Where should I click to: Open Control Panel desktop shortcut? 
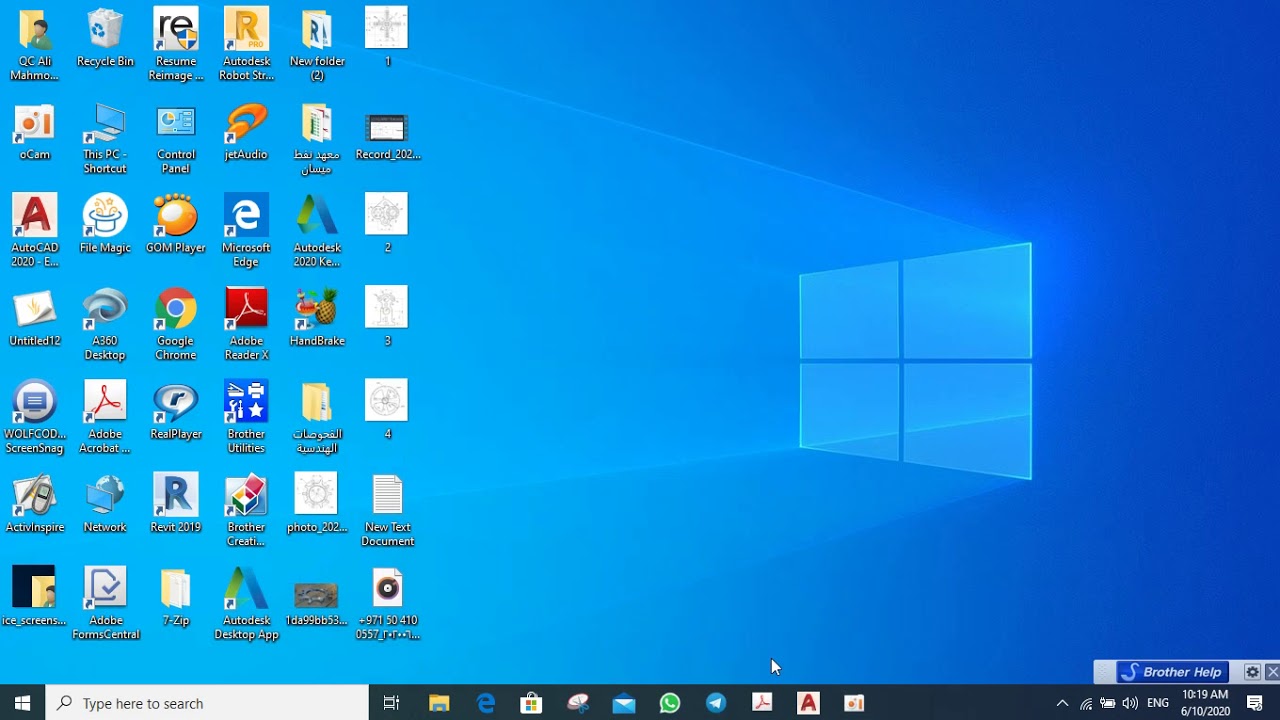(176, 138)
